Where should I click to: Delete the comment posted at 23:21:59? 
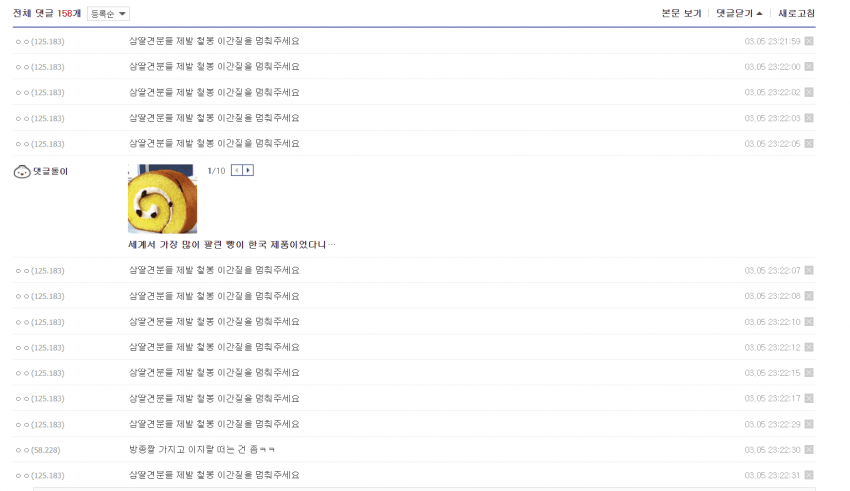(809, 41)
